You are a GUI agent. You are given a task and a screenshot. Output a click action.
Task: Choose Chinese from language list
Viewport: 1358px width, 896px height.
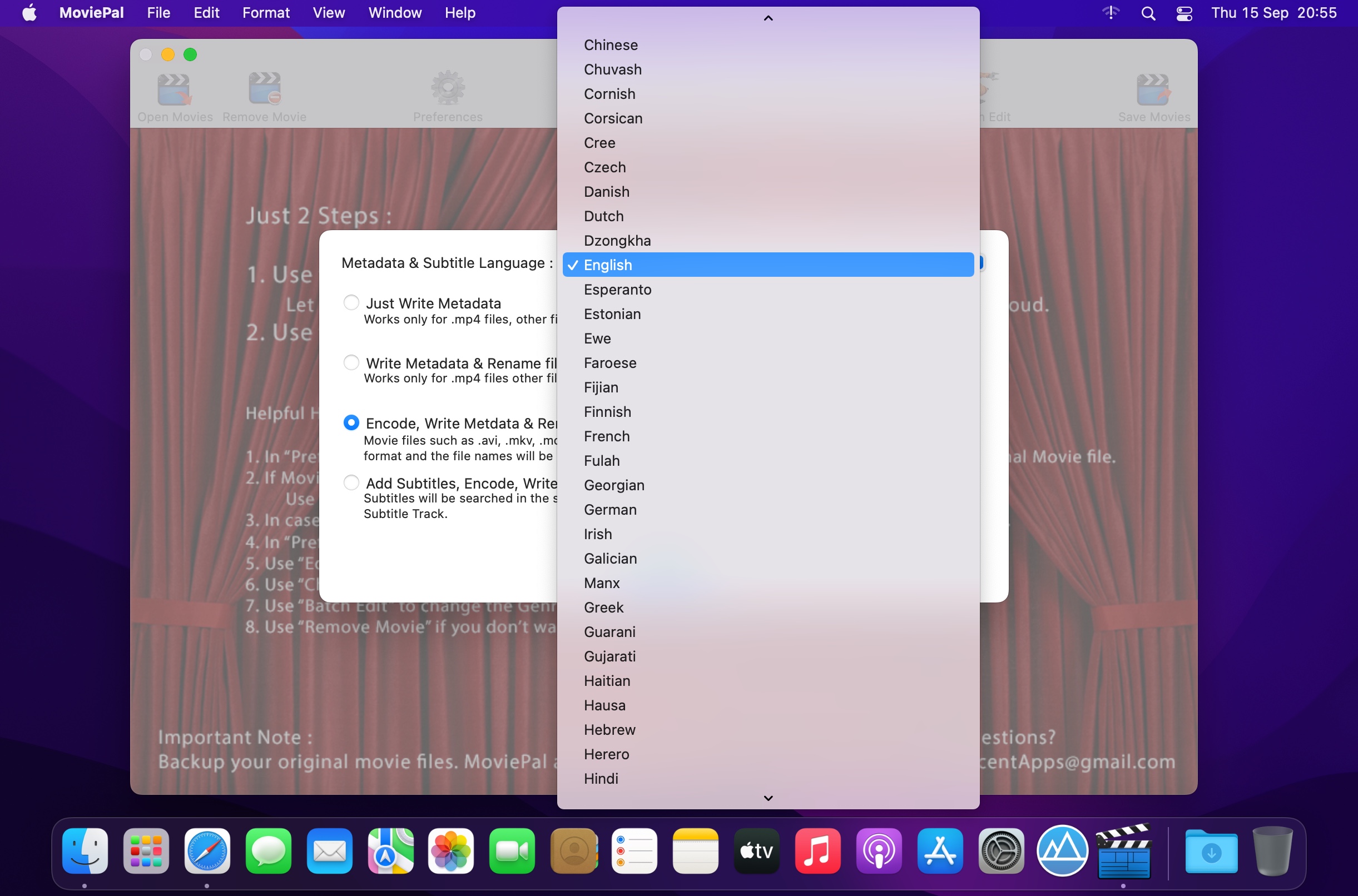pyautogui.click(x=768, y=44)
